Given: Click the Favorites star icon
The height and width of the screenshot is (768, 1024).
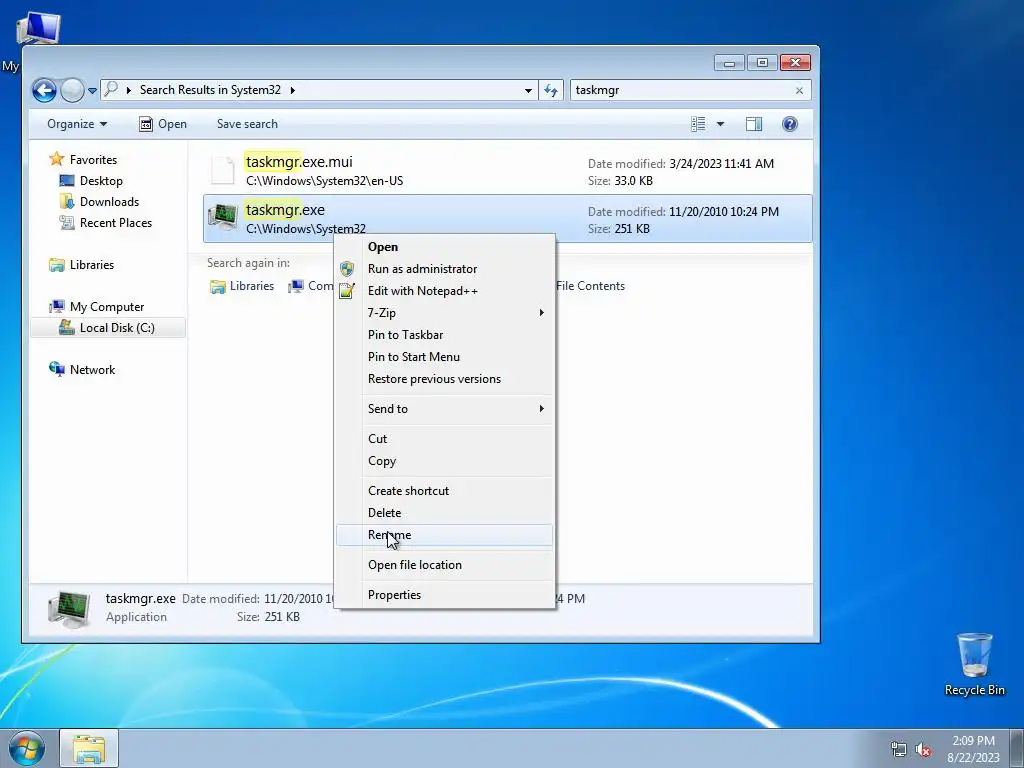Looking at the screenshot, I should pyautogui.click(x=57, y=159).
